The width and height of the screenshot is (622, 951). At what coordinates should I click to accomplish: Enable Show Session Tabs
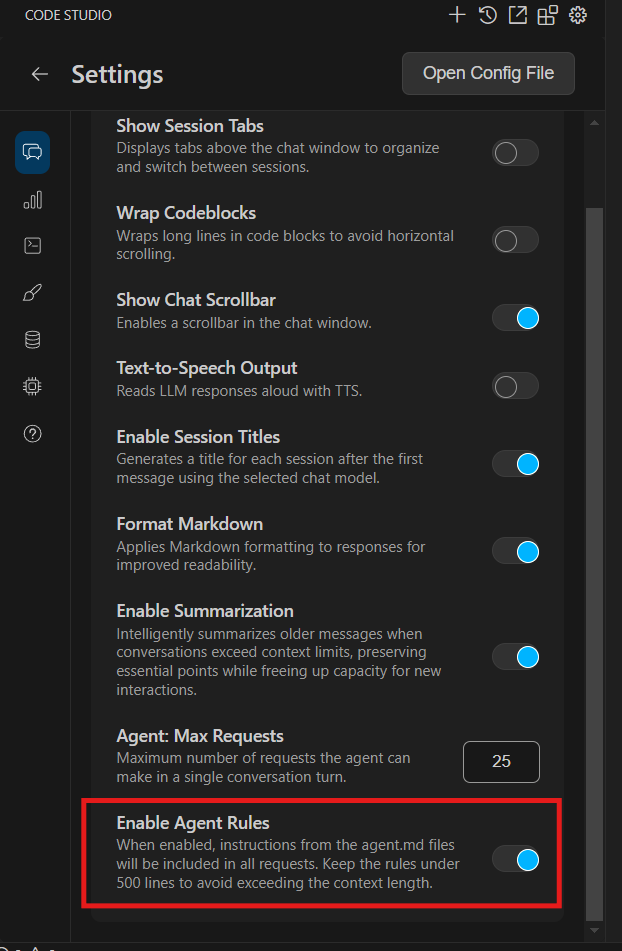514,153
